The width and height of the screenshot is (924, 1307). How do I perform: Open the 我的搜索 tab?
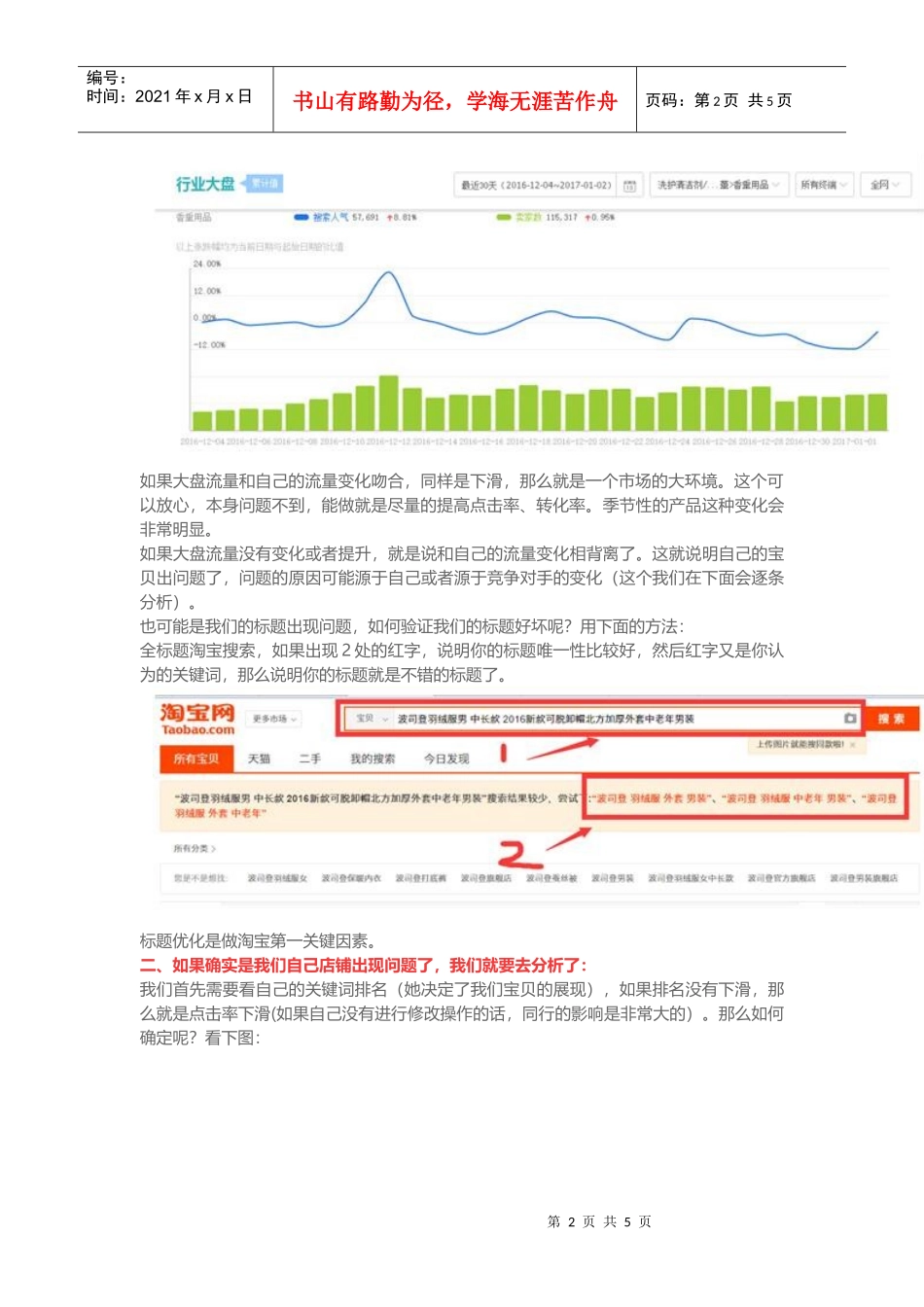click(x=373, y=759)
